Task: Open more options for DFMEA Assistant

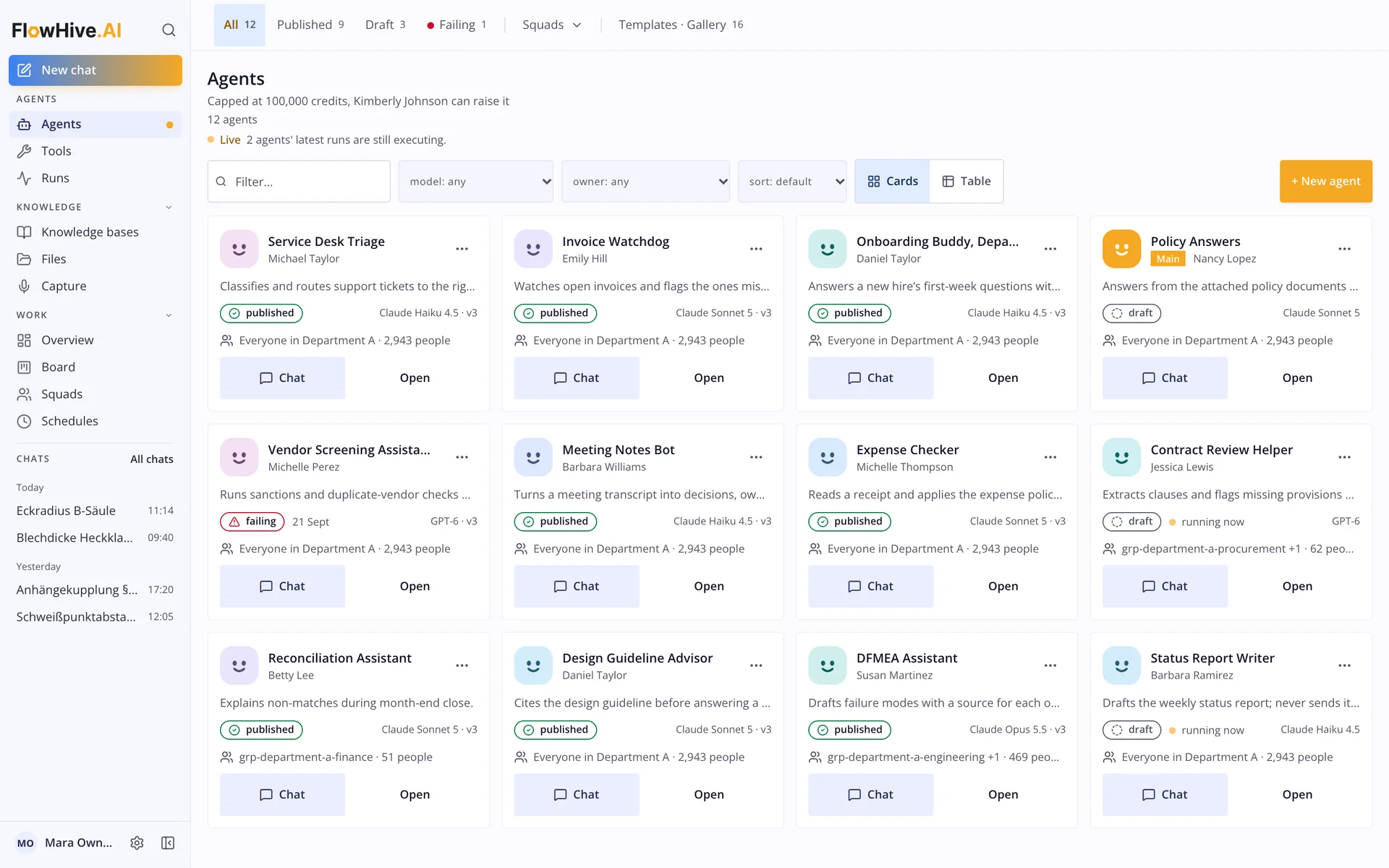Action: (x=1050, y=665)
